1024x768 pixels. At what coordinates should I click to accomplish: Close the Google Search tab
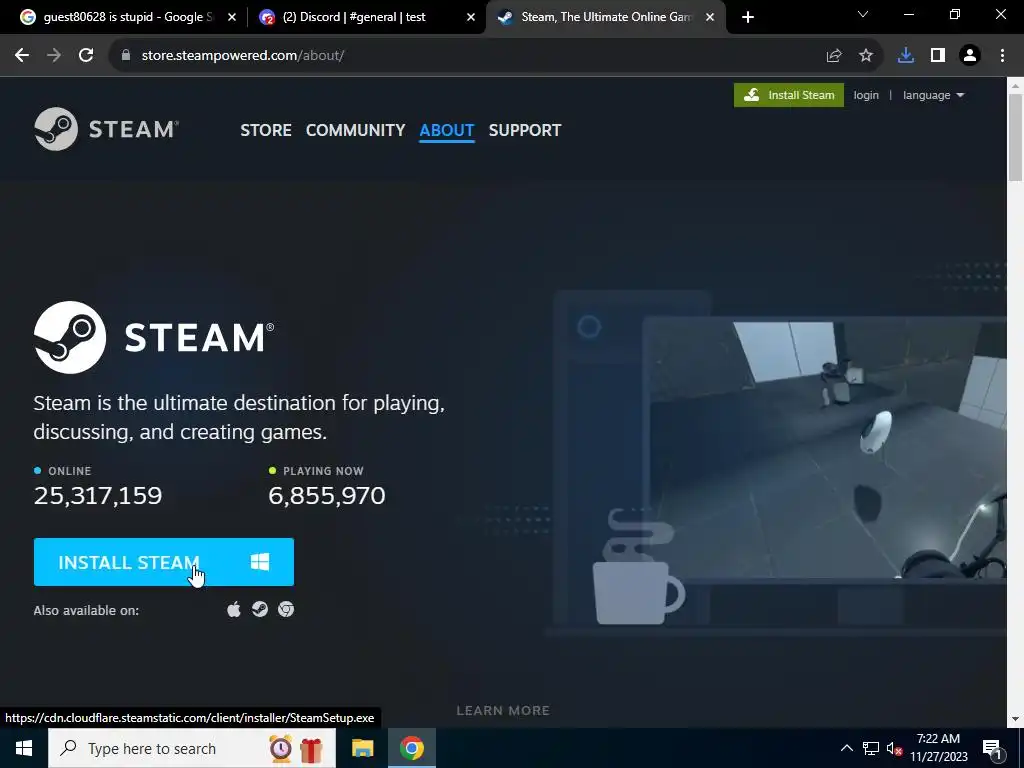tap(232, 18)
